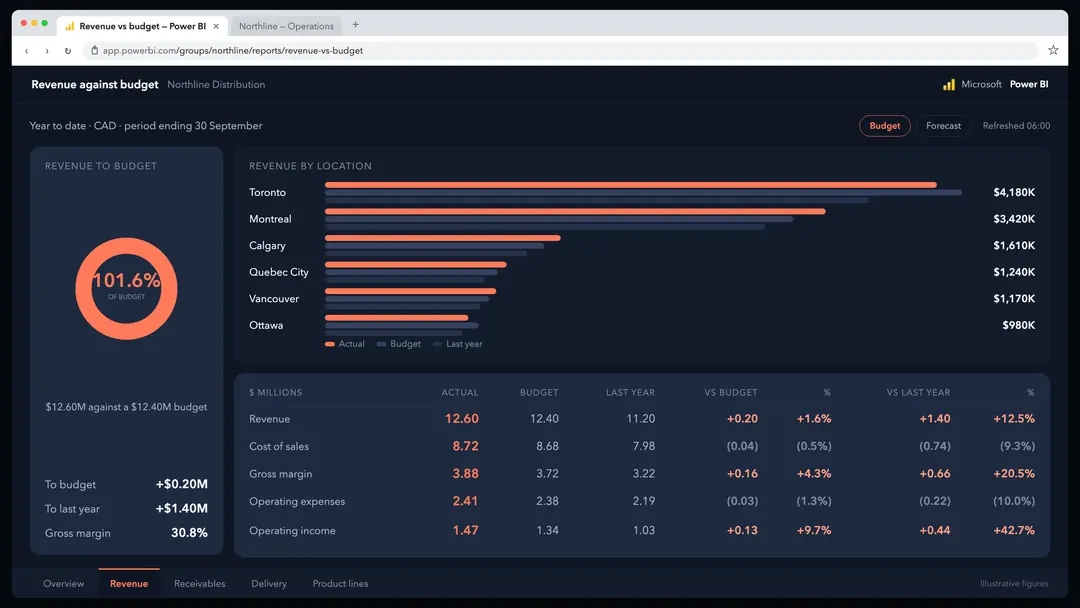The image size is (1080, 608).
Task: Switch comparison to Forecast
Action: tap(943, 126)
